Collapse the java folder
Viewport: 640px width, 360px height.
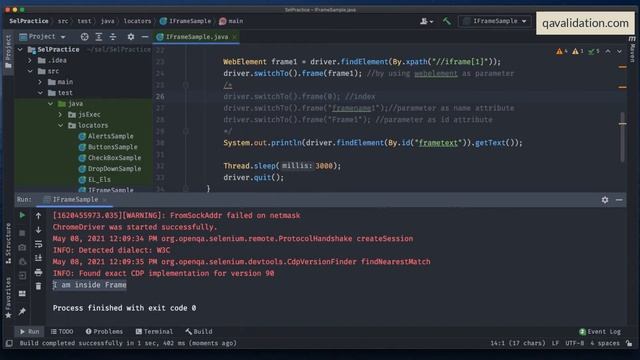[x=51, y=104]
